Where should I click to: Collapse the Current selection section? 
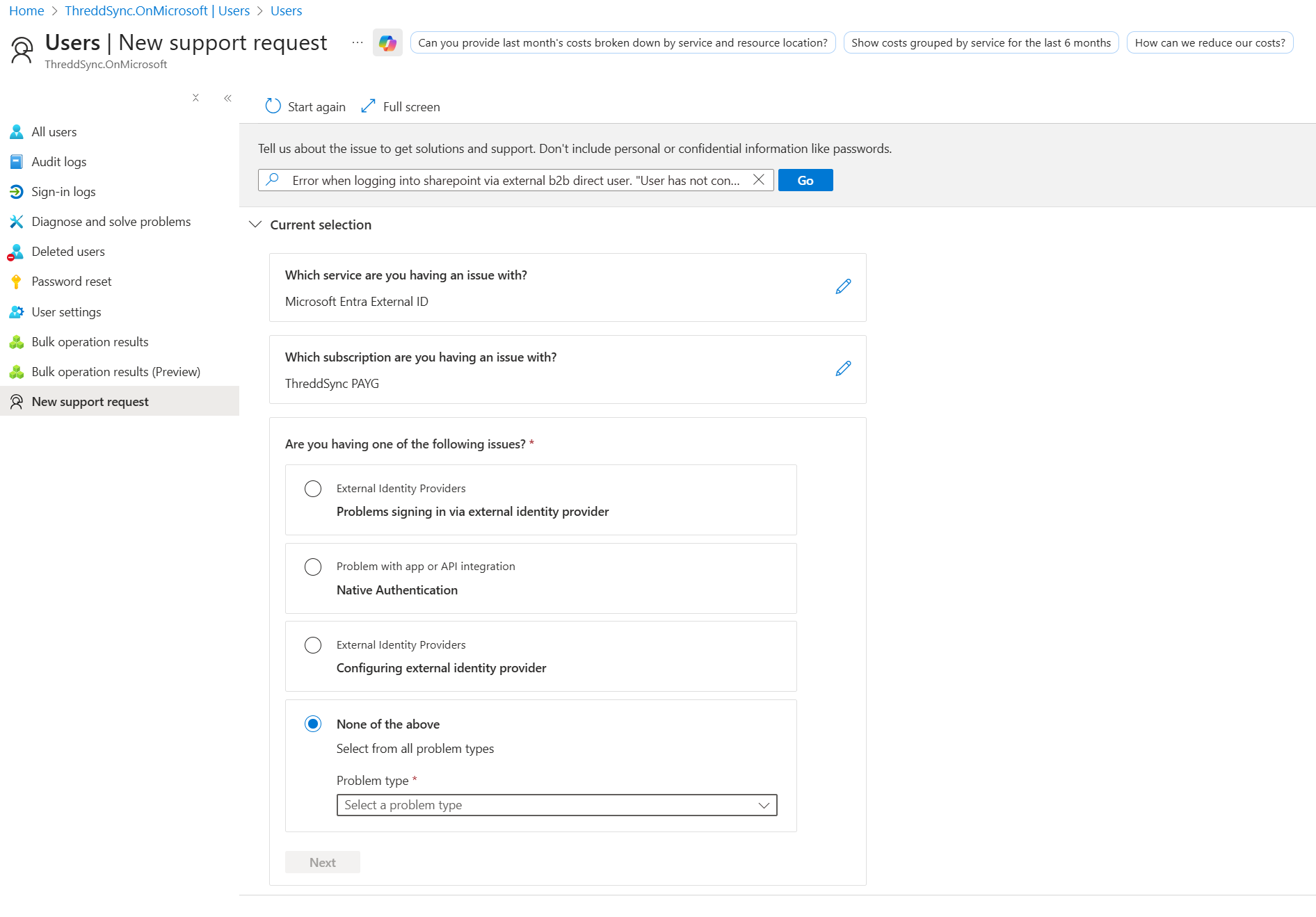pyautogui.click(x=255, y=225)
